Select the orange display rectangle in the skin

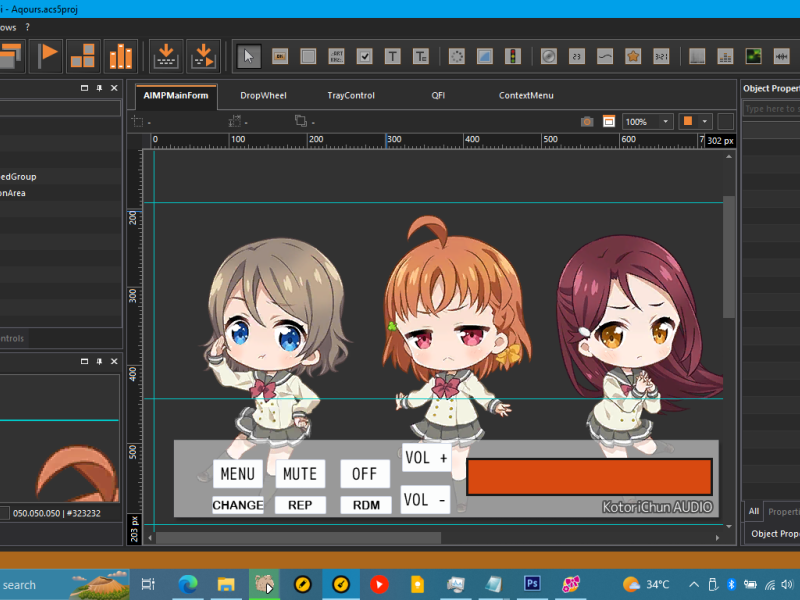pyautogui.click(x=589, y=477)
